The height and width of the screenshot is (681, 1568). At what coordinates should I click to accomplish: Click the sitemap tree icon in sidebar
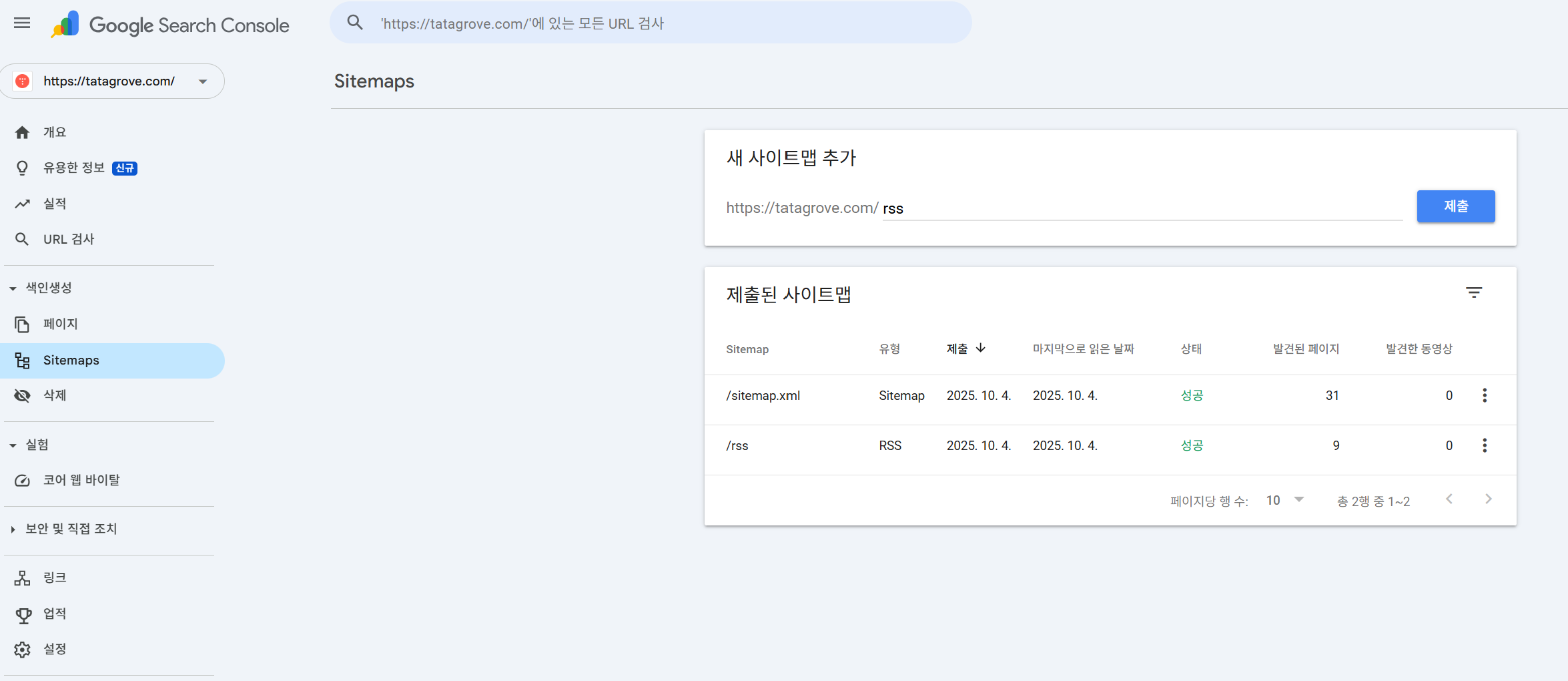[22, 361]
